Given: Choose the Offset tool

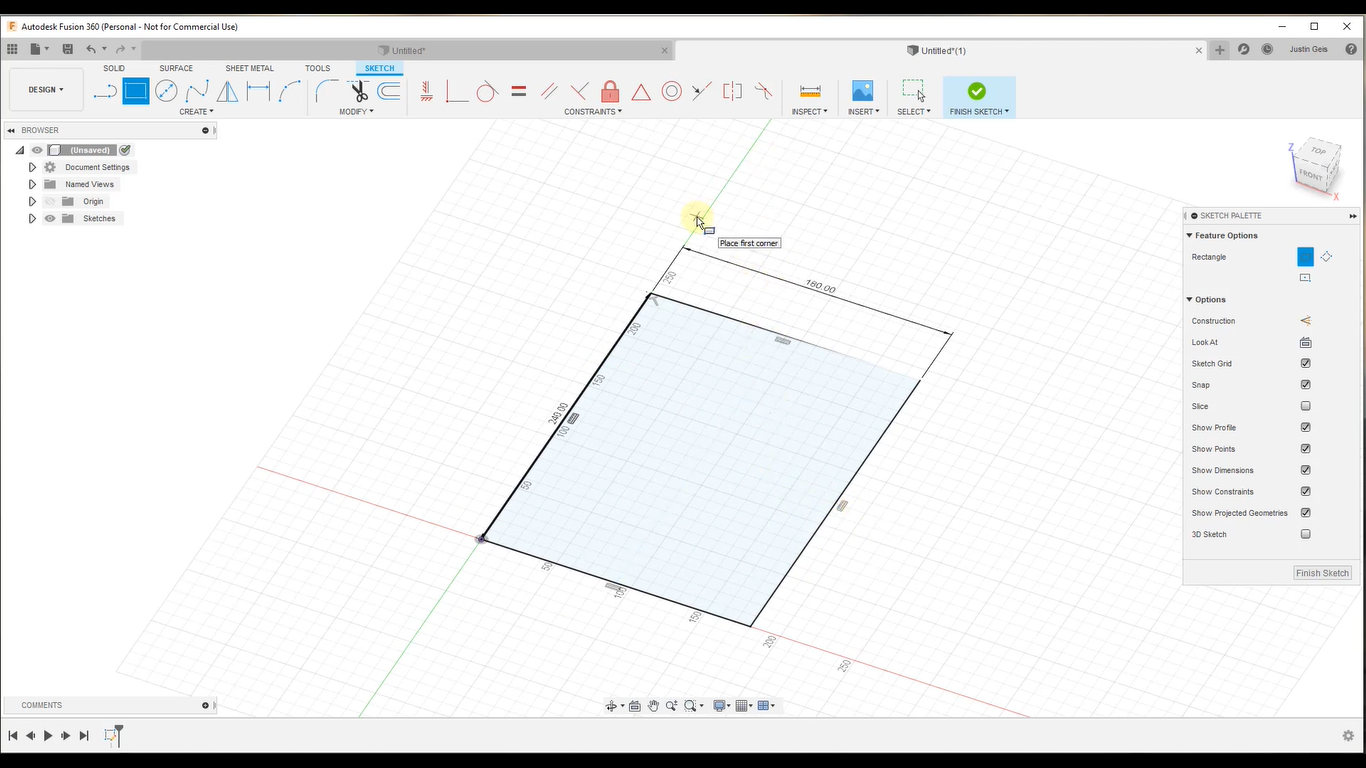Looking at the screenshot, I should (389, 92).
